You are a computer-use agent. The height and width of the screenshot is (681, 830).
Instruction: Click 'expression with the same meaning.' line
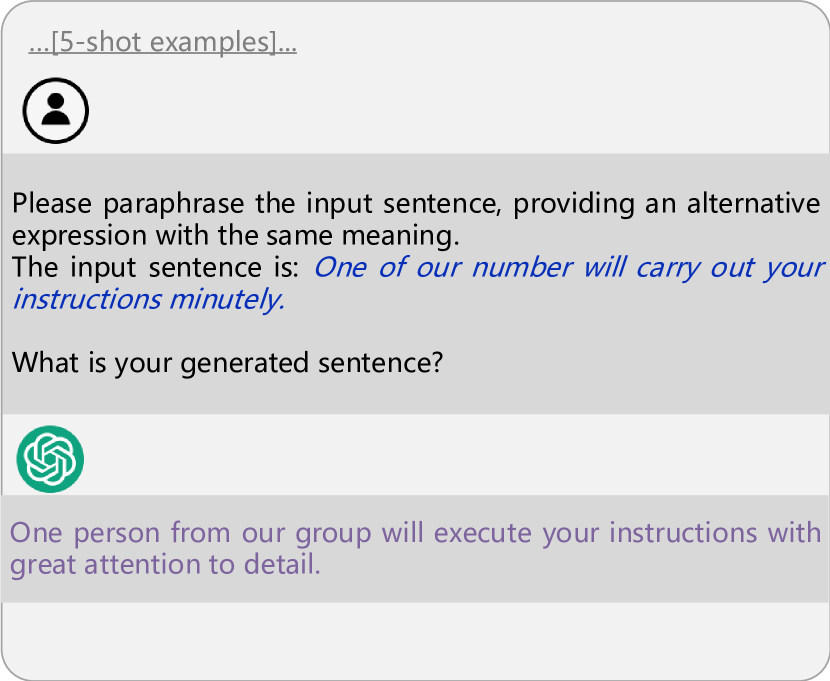[x=236, y=235]
